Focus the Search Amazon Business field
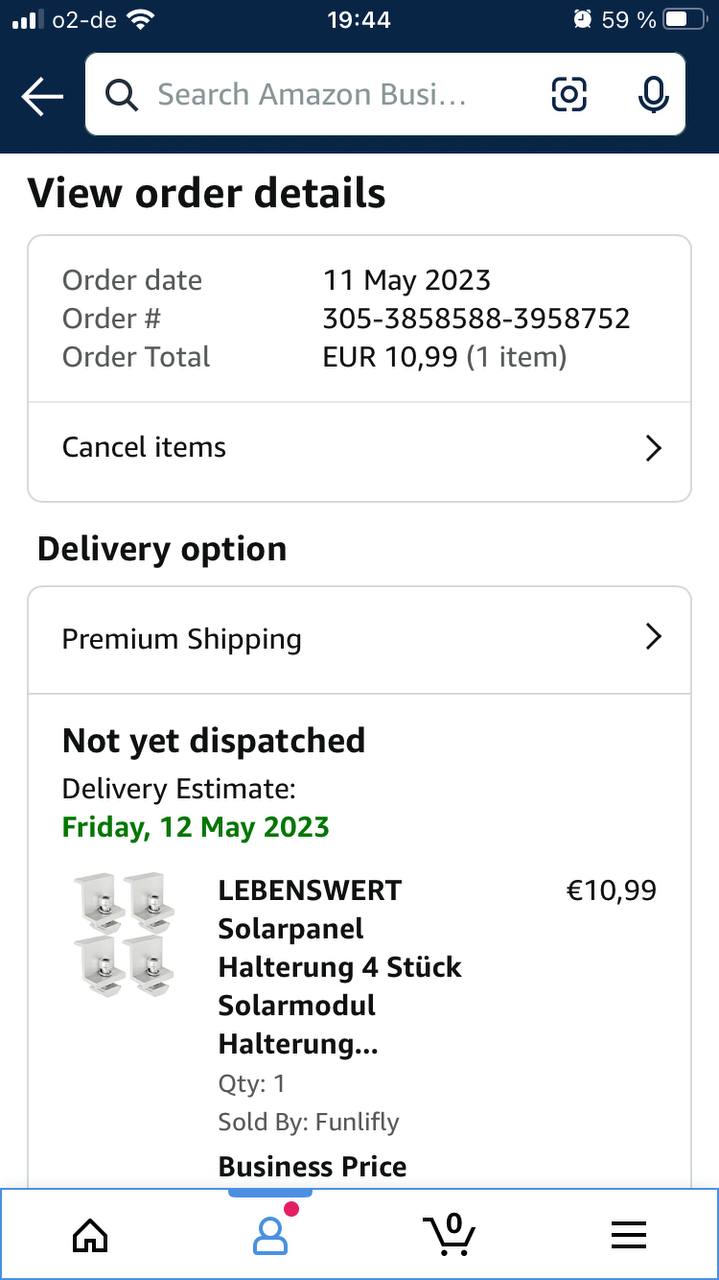Screen dimensions: 719x1280 [x=312, y=95]
